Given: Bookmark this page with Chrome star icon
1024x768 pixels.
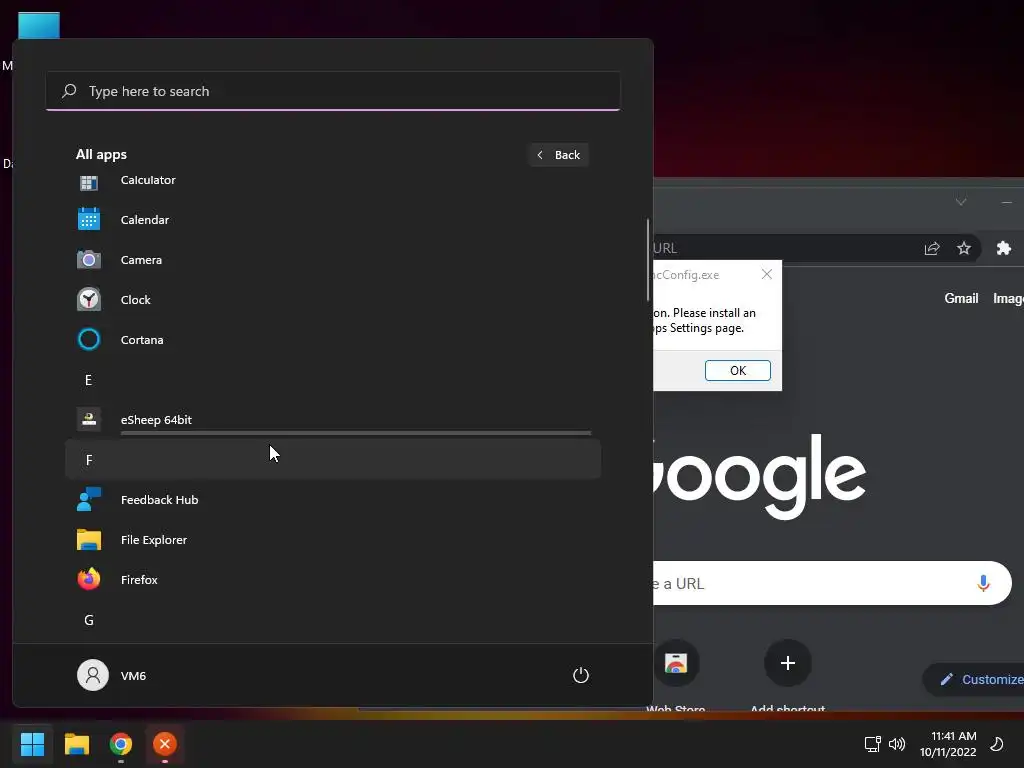Looking at the screenshot, I should coord(964,248).
